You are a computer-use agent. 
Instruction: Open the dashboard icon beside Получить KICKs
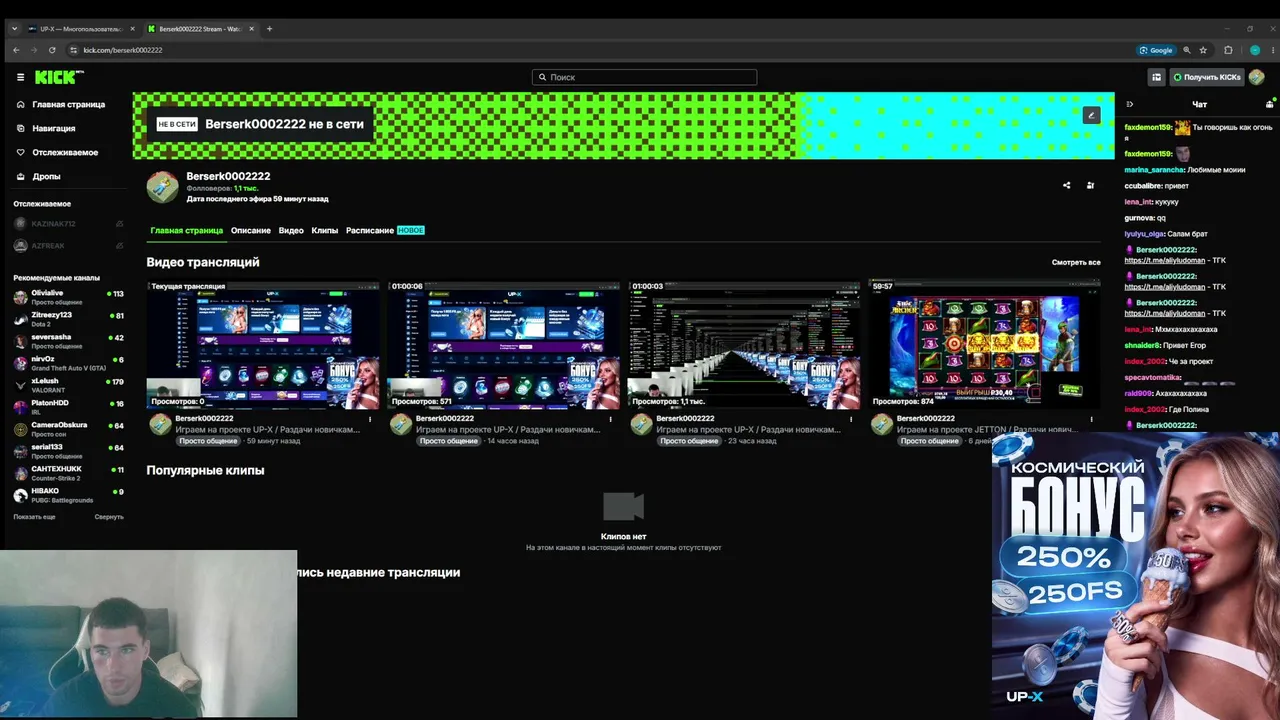coord(1157,77)
